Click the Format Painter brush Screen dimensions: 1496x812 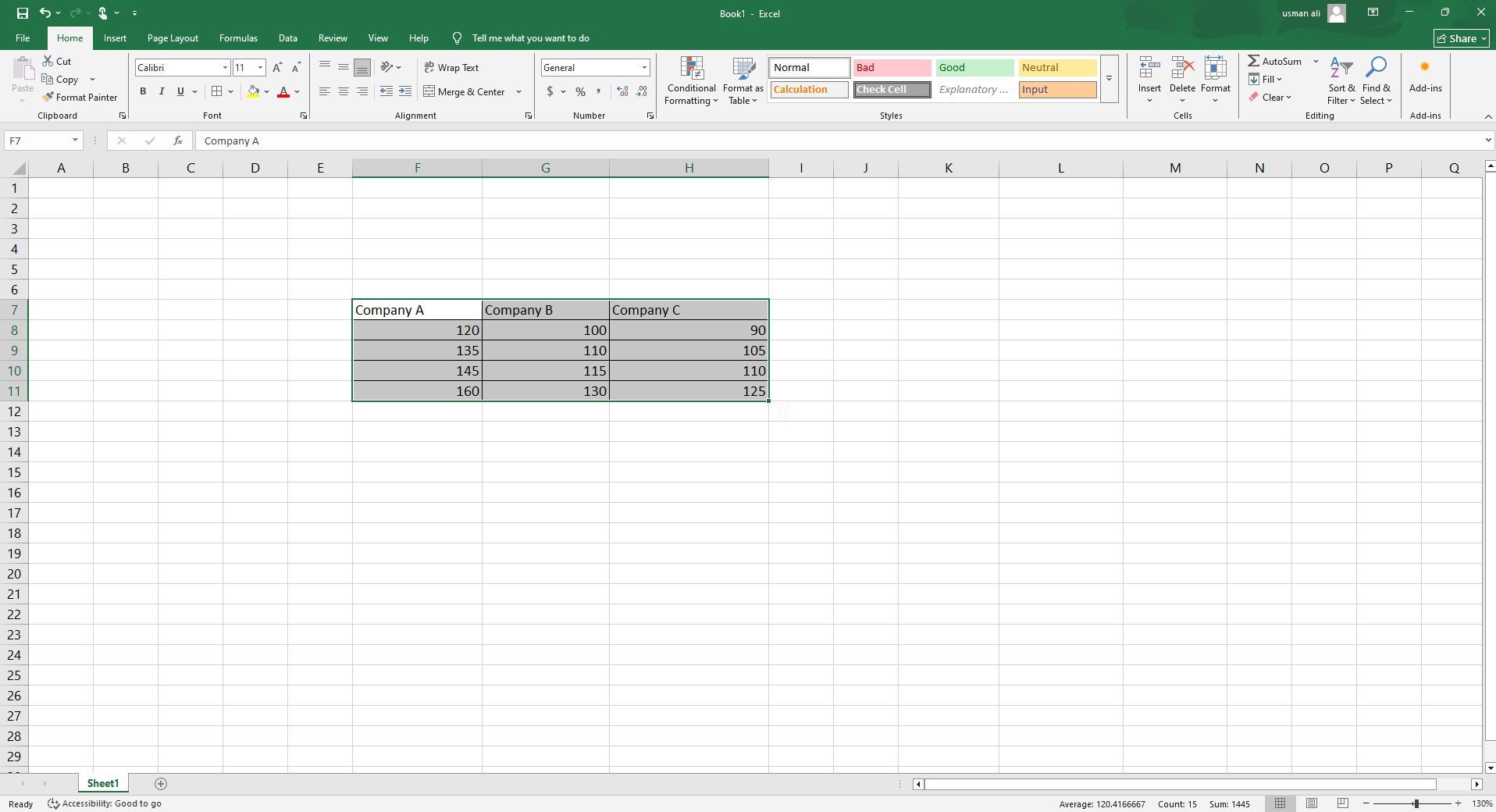pos(48,97)
